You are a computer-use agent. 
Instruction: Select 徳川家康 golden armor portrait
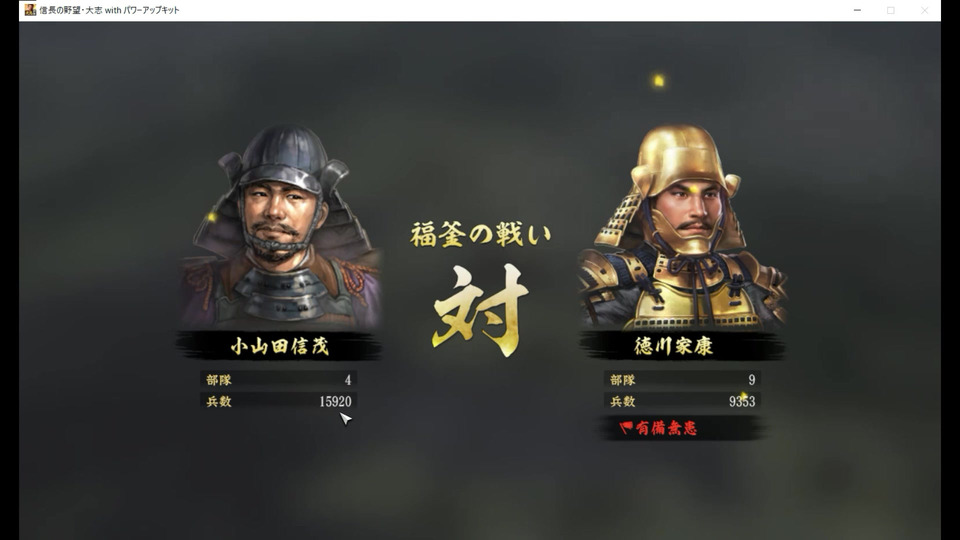(682, 227)
